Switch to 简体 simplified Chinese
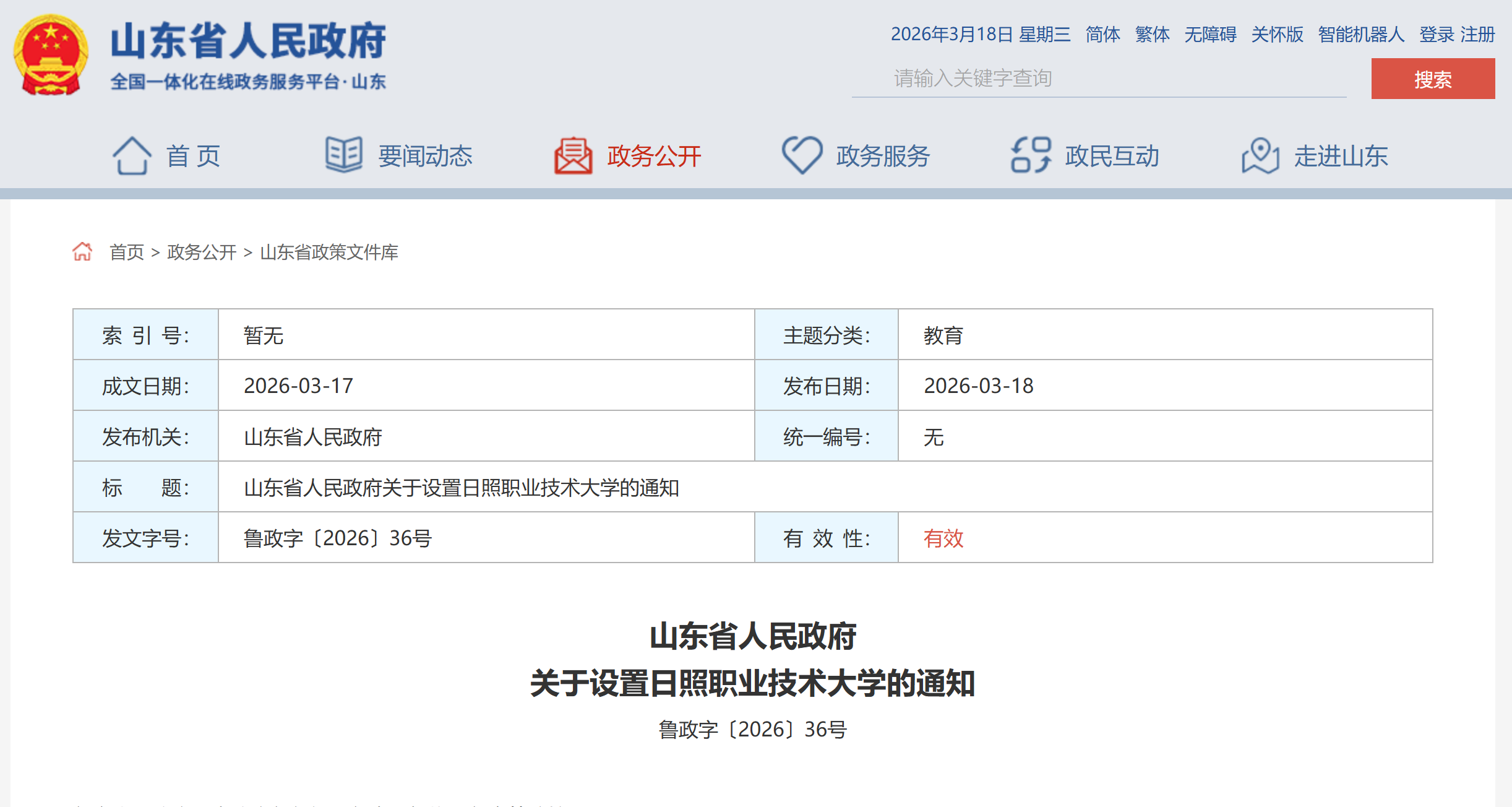The width and height of the screenshot is (1512, 807). tap(1102, 34)
